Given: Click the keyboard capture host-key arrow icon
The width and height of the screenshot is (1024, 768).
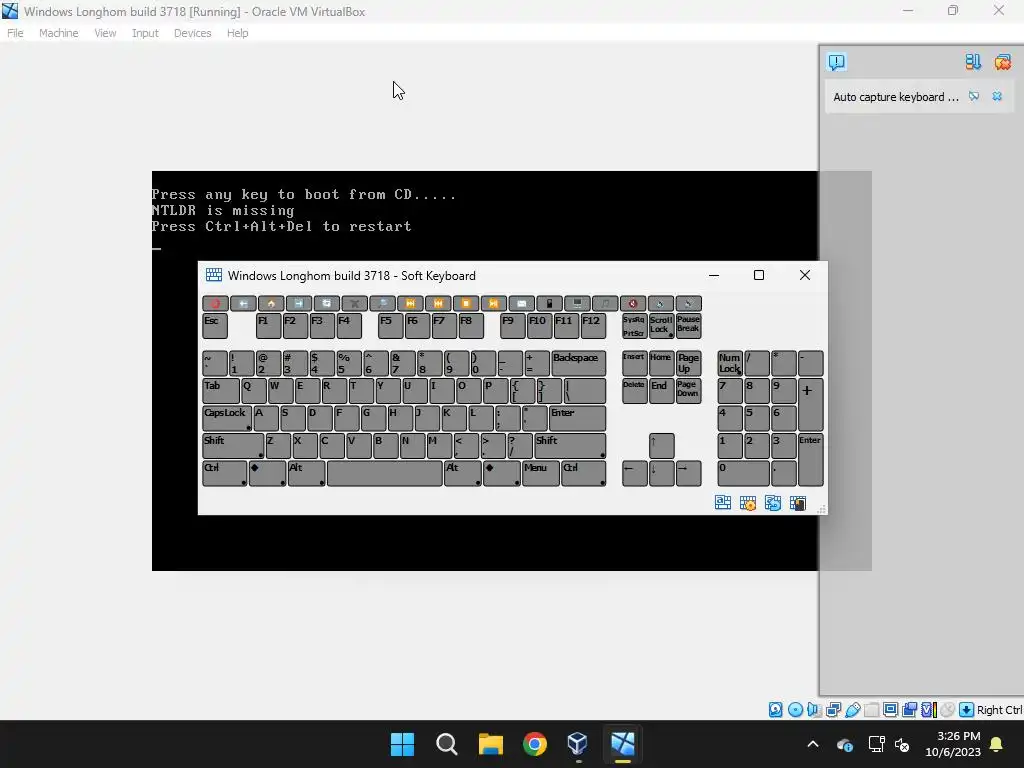Looking at the screenshot, I should tap(967, 710).
